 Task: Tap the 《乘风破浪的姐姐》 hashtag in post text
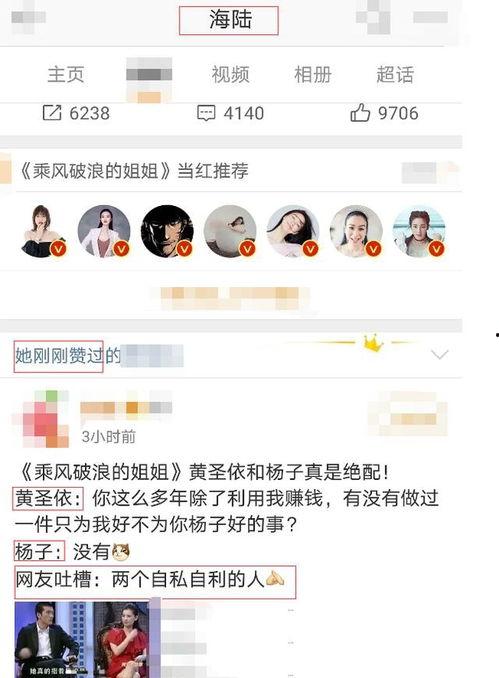click(x=100, y=472)
